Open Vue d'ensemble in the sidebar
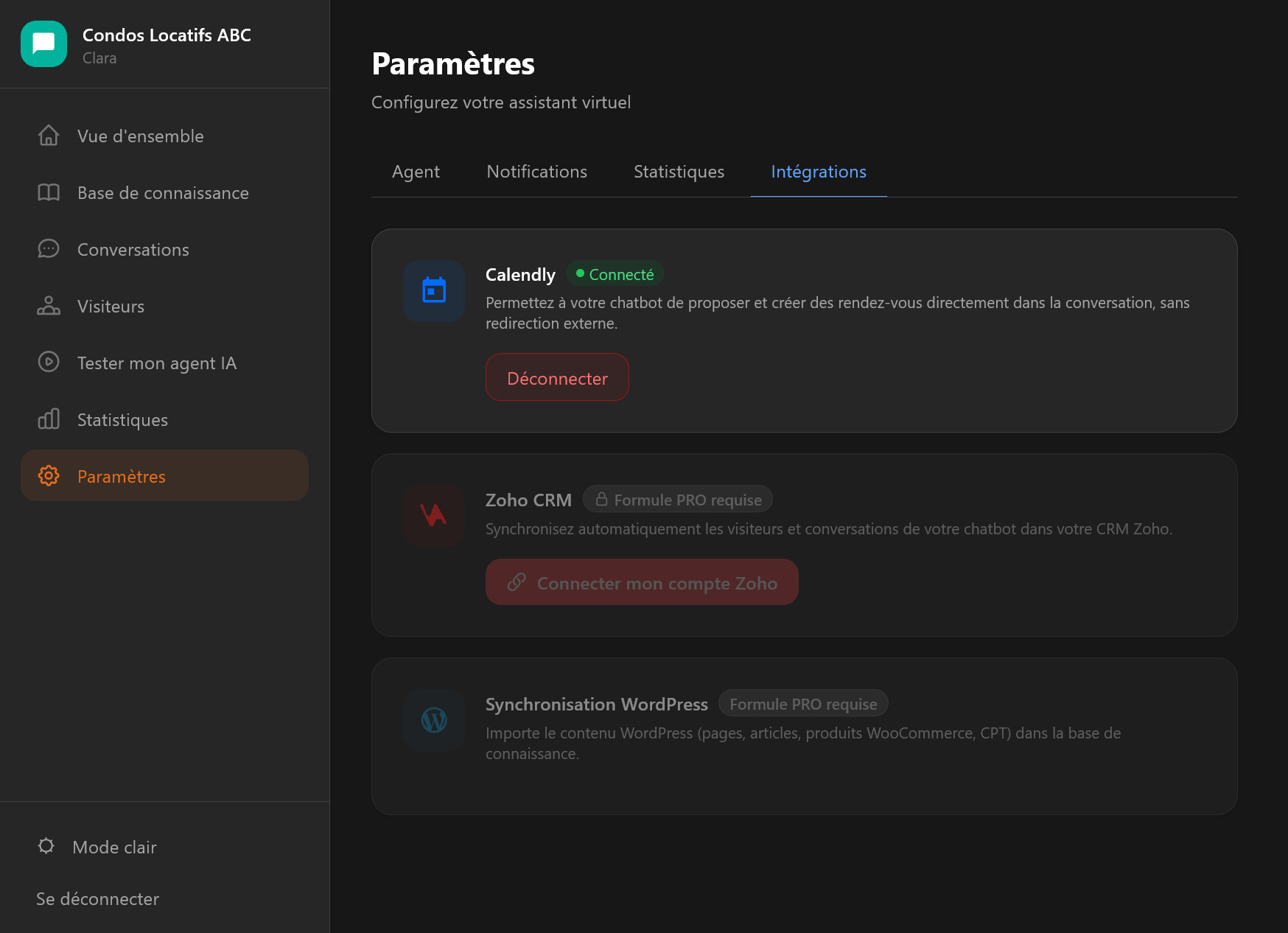Screen dimensions: 1288x933 (164, 136)
